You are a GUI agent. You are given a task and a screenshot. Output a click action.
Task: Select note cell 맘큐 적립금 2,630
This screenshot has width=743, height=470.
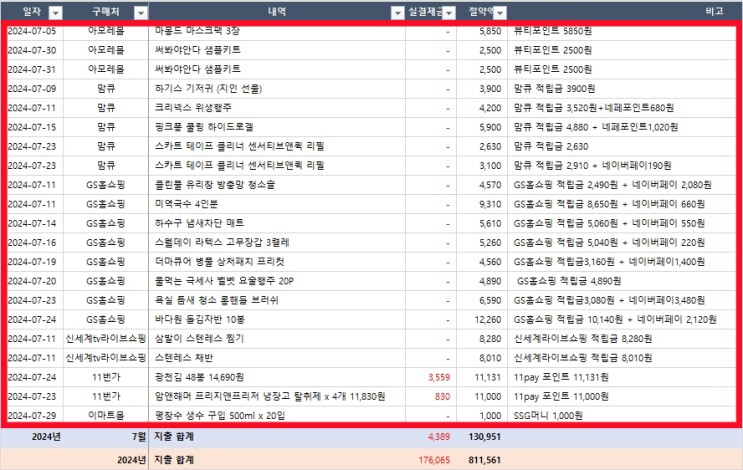[551, 146]
